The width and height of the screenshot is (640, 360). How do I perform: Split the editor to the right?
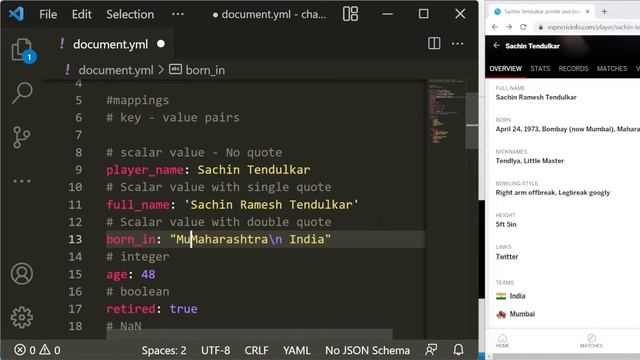[434, 43]
